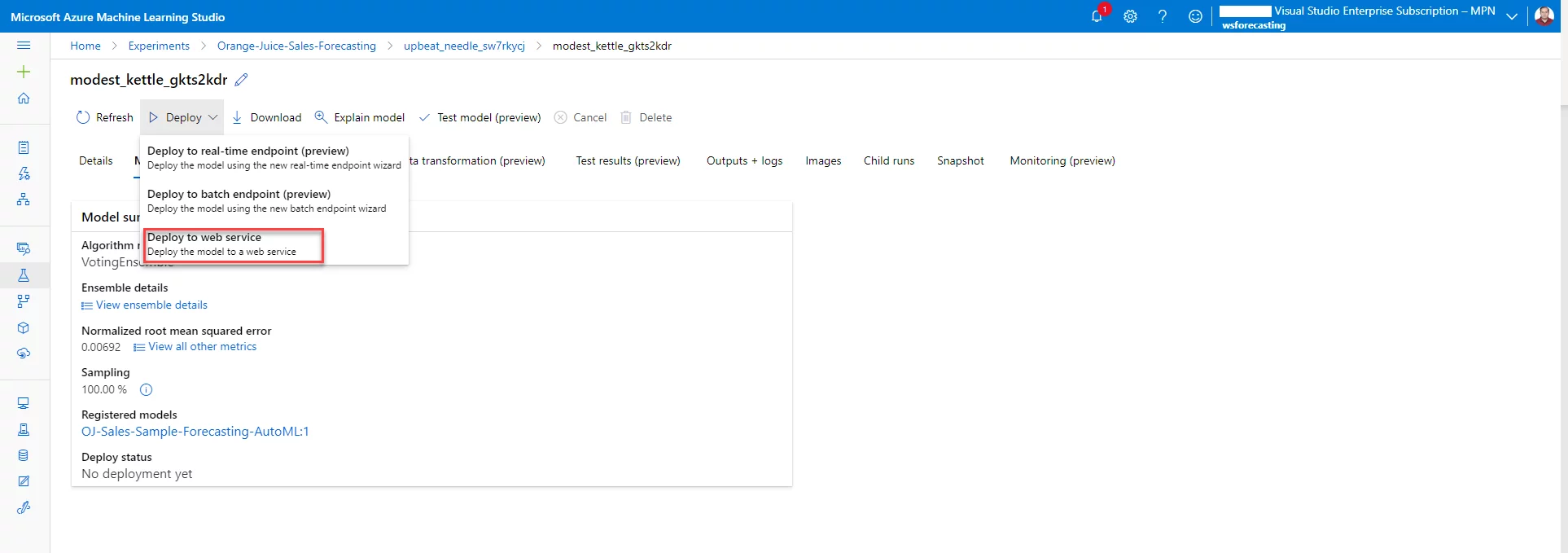Click the Delete toolbar button

[646, 117]
